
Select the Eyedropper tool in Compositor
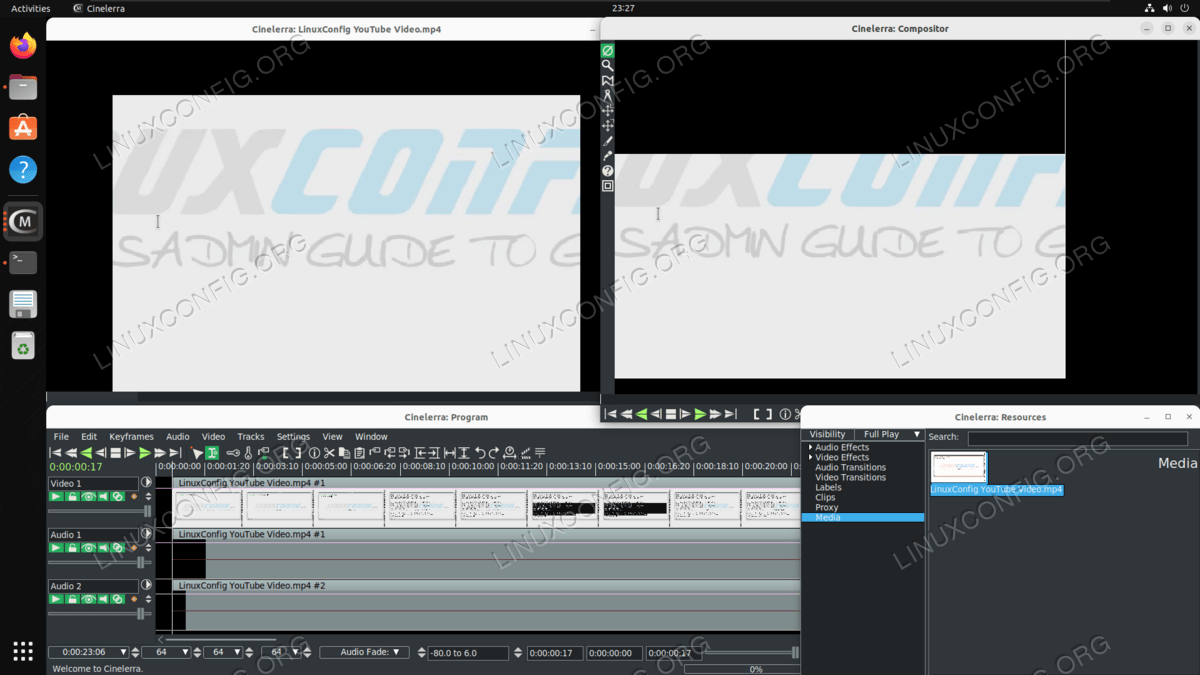(607, 156)
